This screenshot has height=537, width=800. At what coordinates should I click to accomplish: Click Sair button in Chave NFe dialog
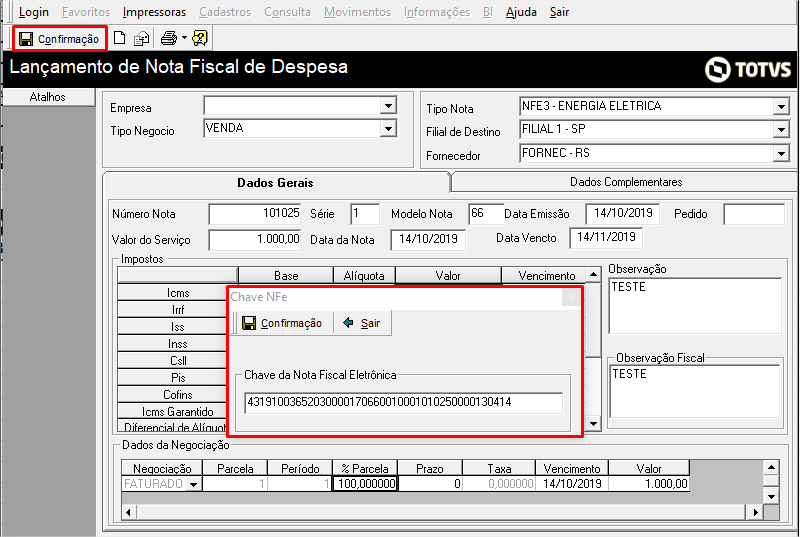coord(362,323)
